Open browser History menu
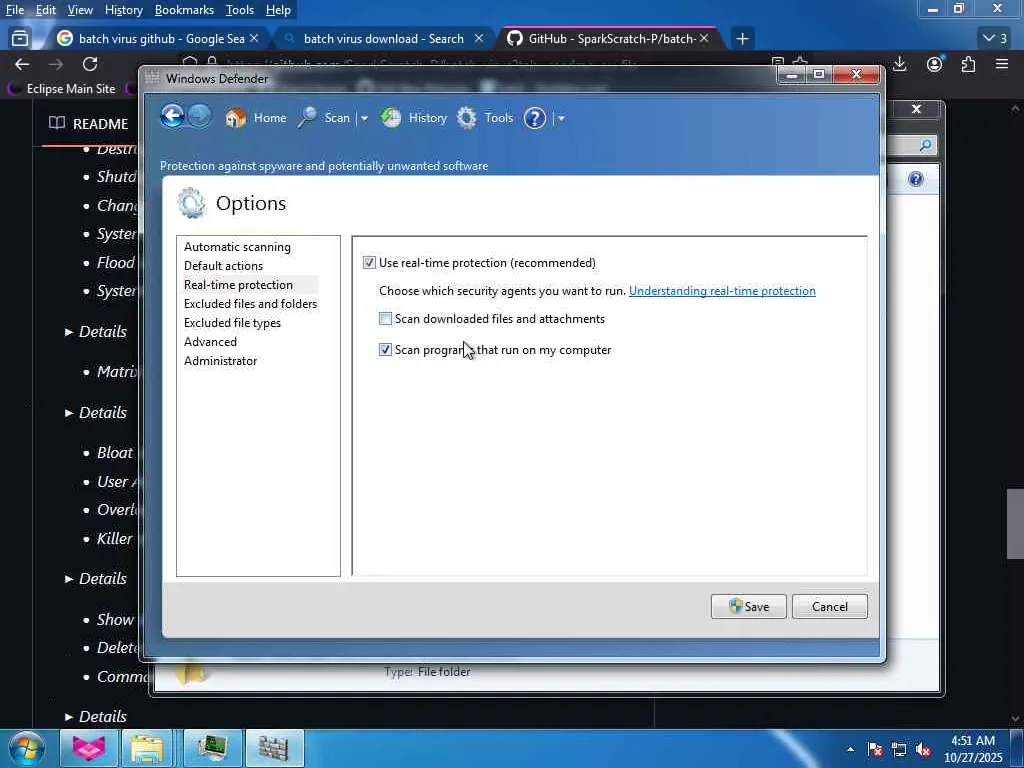The height and width of the screenshot is (768, 1024). (x=123, y=10)
